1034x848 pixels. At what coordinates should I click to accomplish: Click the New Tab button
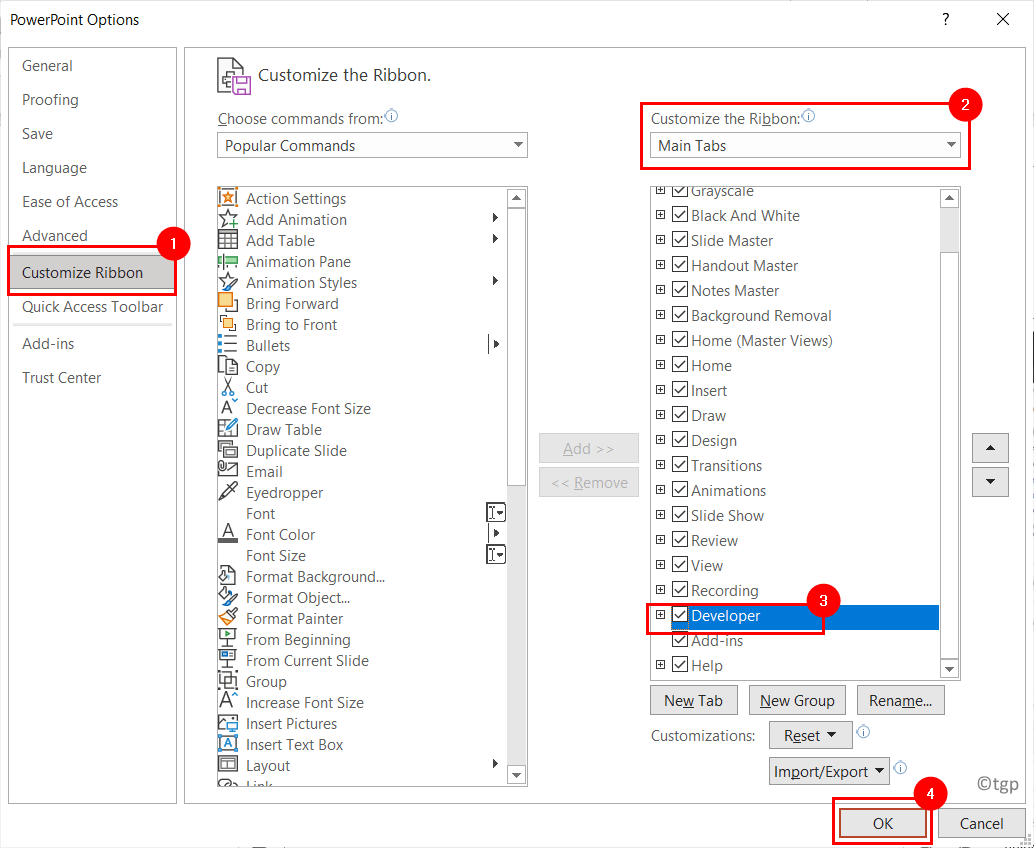(693, 700)
